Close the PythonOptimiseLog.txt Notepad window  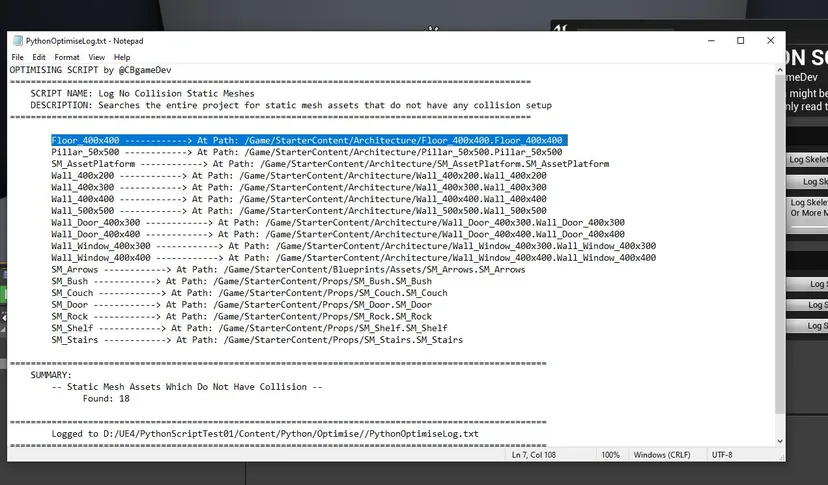coord(770,41)
